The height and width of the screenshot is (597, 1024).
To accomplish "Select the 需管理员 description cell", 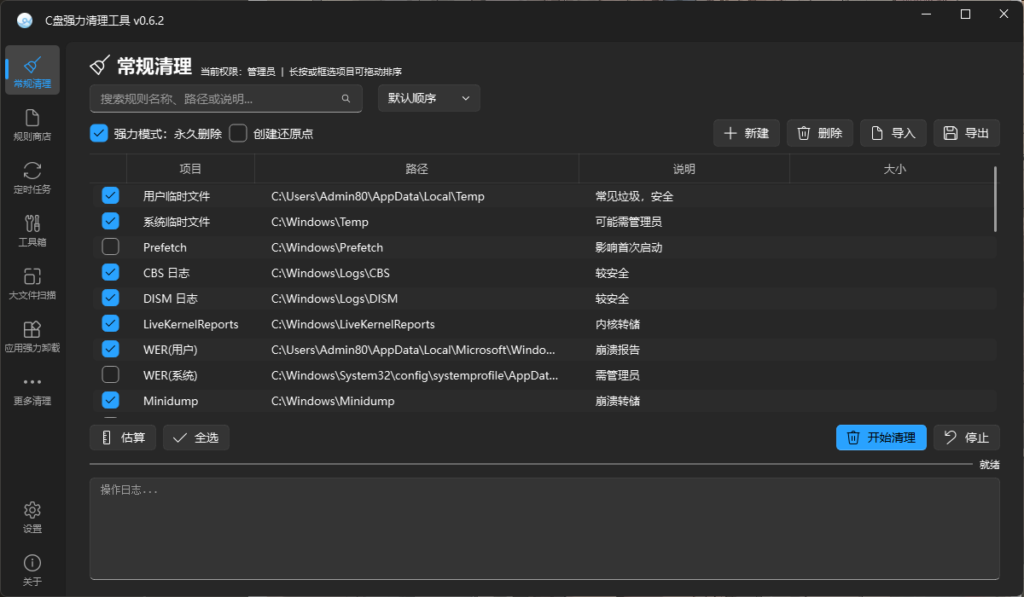I will coord(618,376).
